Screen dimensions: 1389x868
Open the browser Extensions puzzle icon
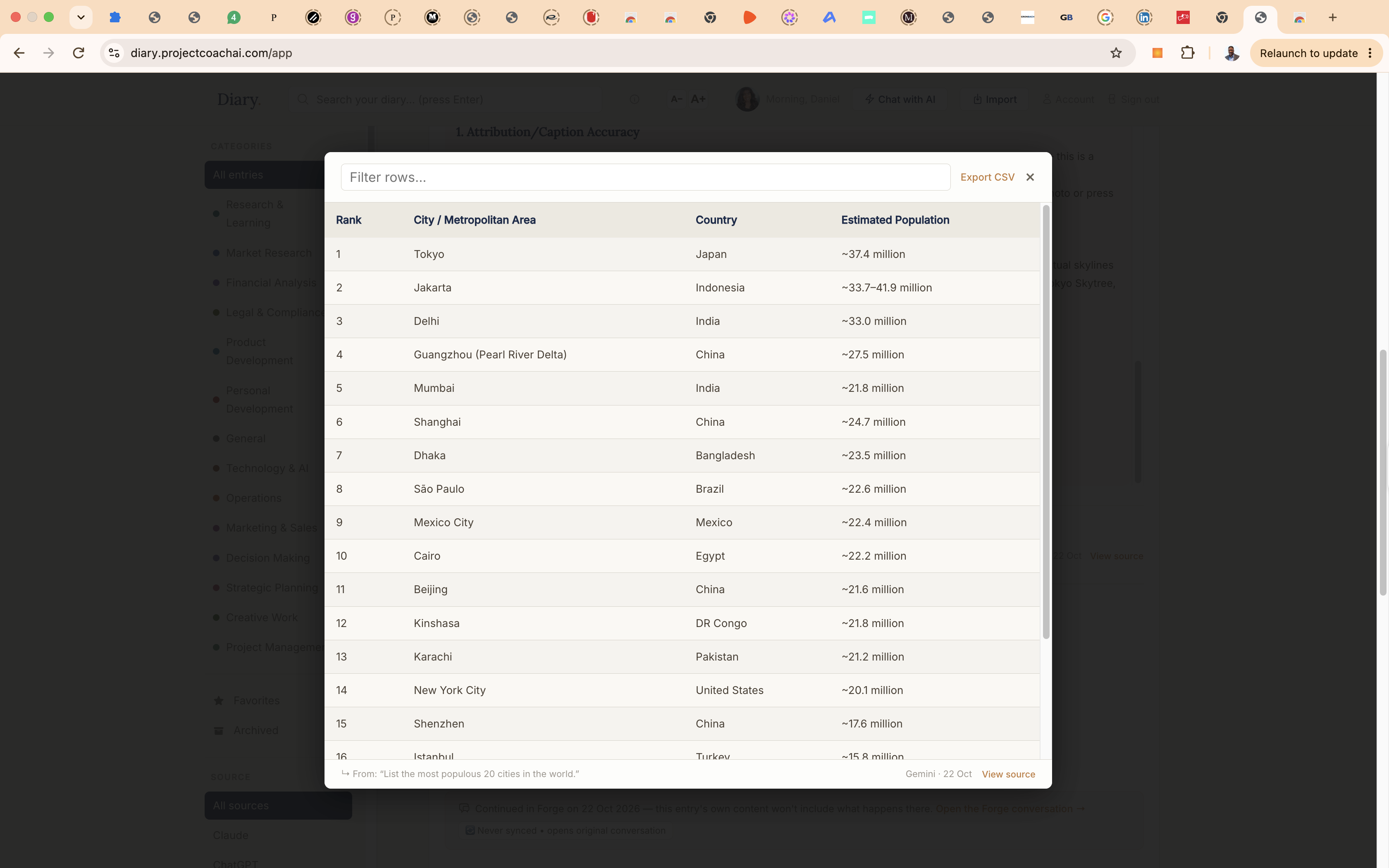click(x=1188, y=53)
